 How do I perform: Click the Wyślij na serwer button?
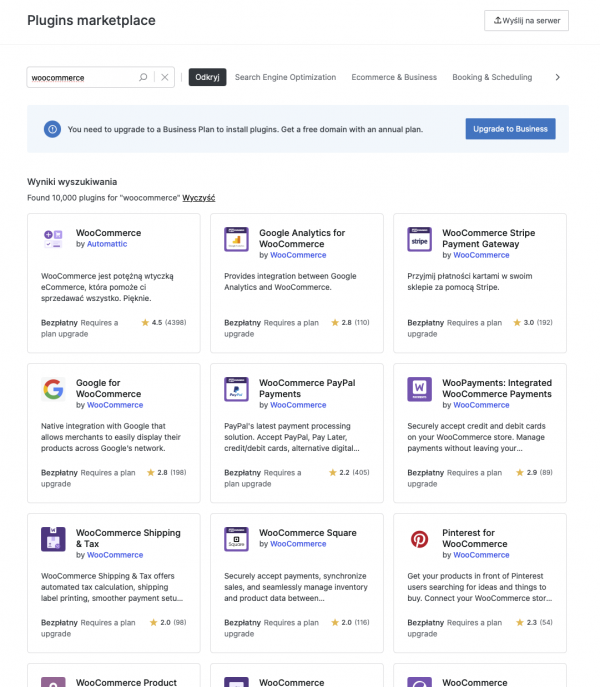526,21
